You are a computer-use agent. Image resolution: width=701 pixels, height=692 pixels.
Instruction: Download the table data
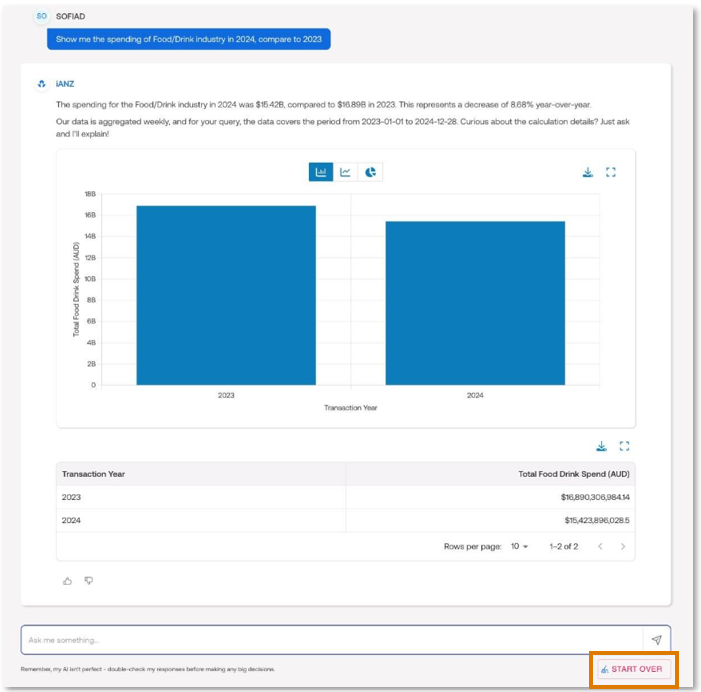[x=601, y=446]
